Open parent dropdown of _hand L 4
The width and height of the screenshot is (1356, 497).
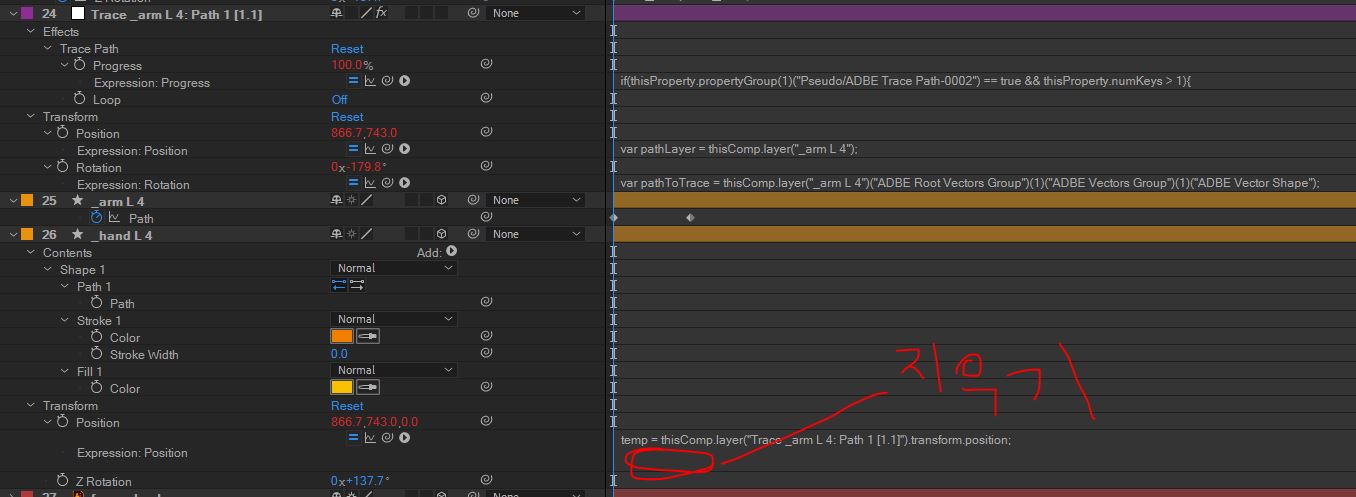pyautogui.click(x=536, y=234)
